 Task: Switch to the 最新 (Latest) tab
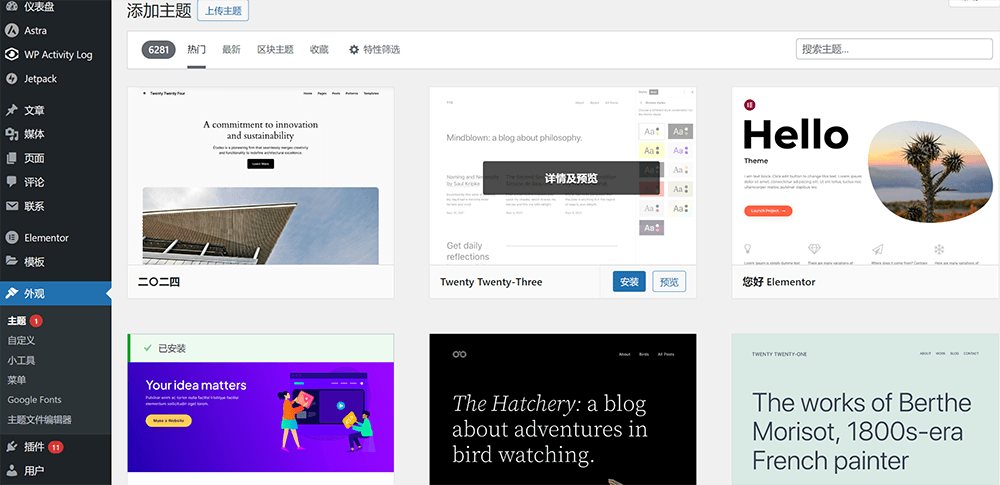coord(232,49)
